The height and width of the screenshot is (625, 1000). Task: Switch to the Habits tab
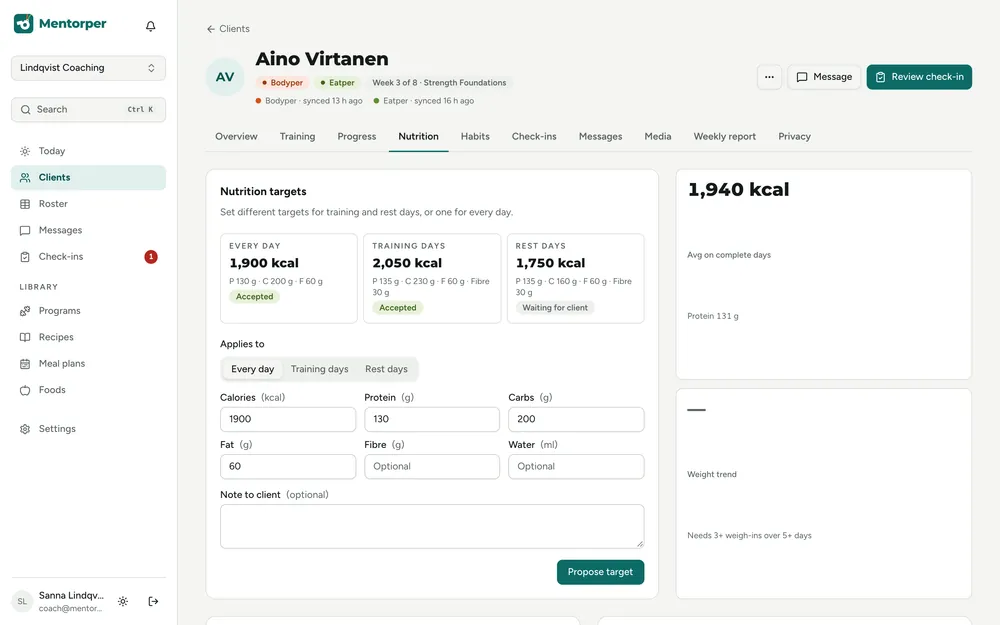475,136
